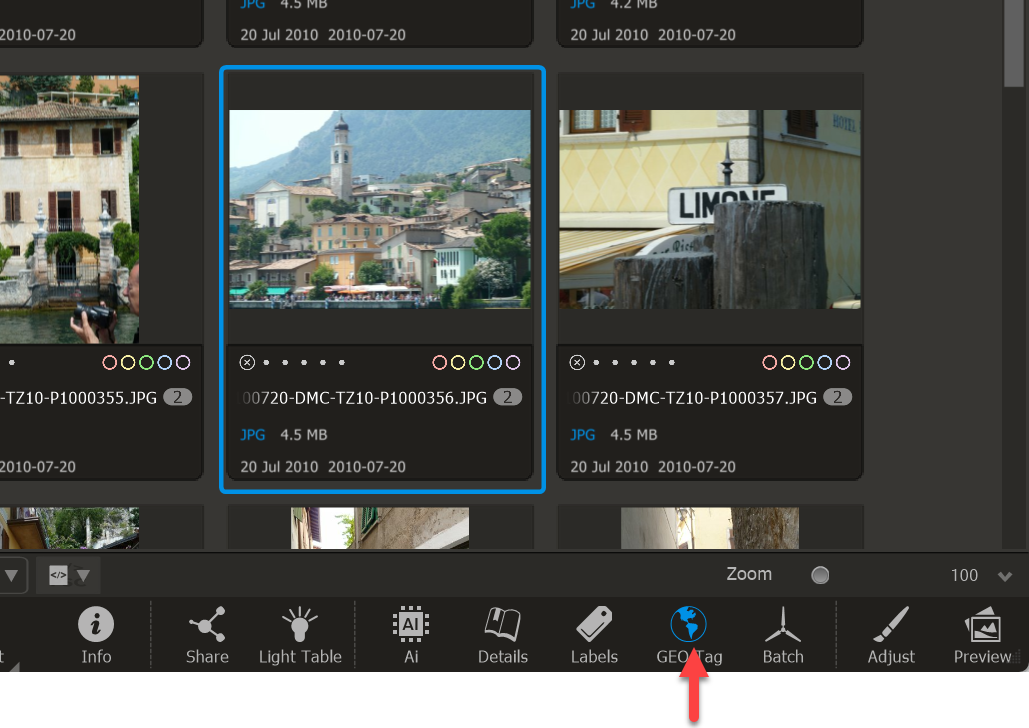Set first rating dot on P1000357.JPG
The height and width of the screenshot is (728, 1029).
point(596,362)
